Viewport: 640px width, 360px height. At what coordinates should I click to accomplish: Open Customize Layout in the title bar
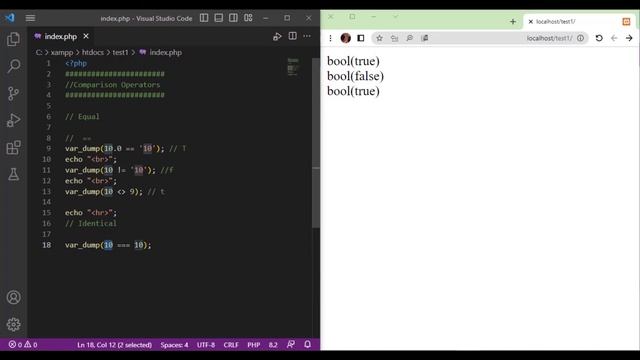248,18
